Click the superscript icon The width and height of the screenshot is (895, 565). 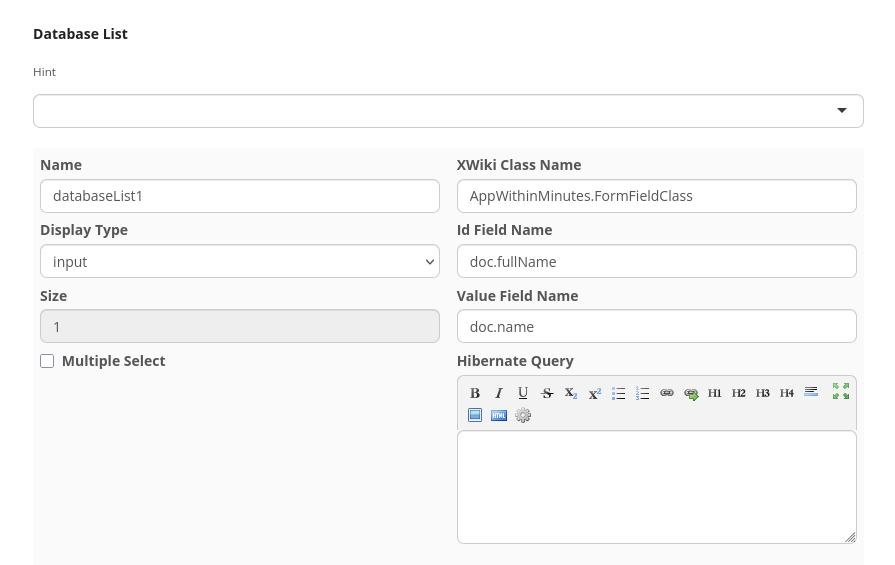point(595,393)
